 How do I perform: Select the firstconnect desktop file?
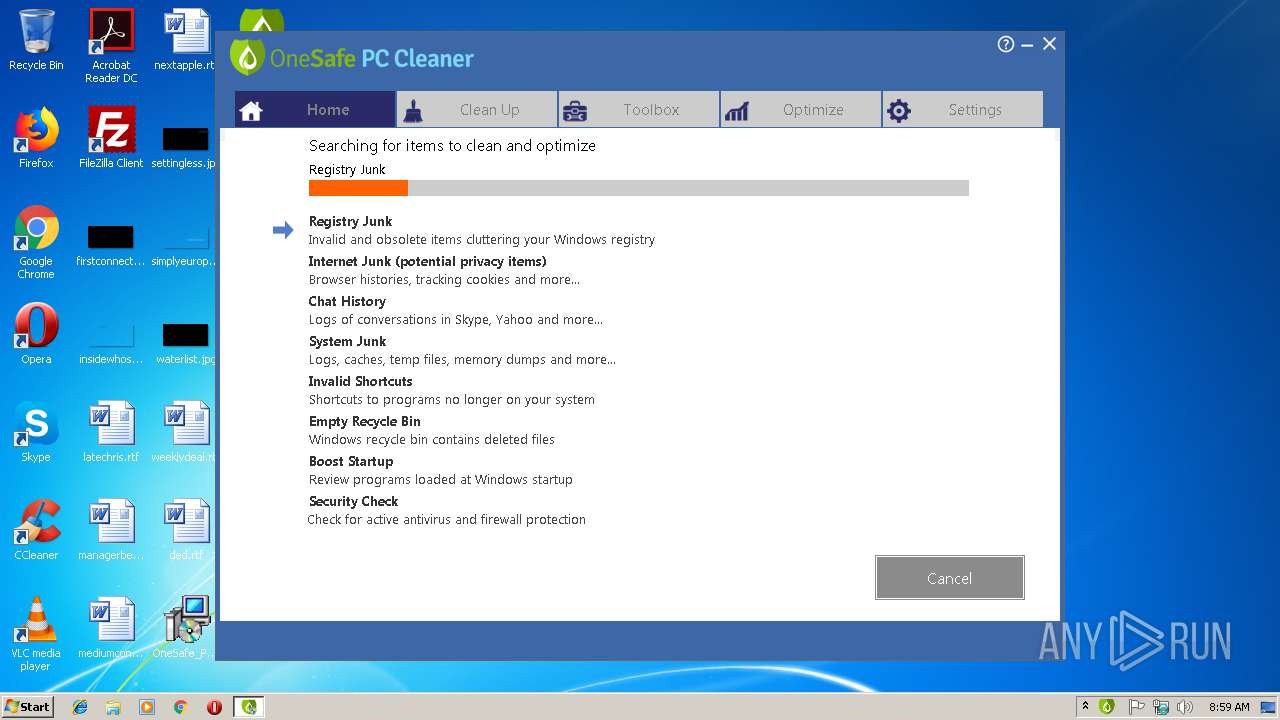pos(111,247)
